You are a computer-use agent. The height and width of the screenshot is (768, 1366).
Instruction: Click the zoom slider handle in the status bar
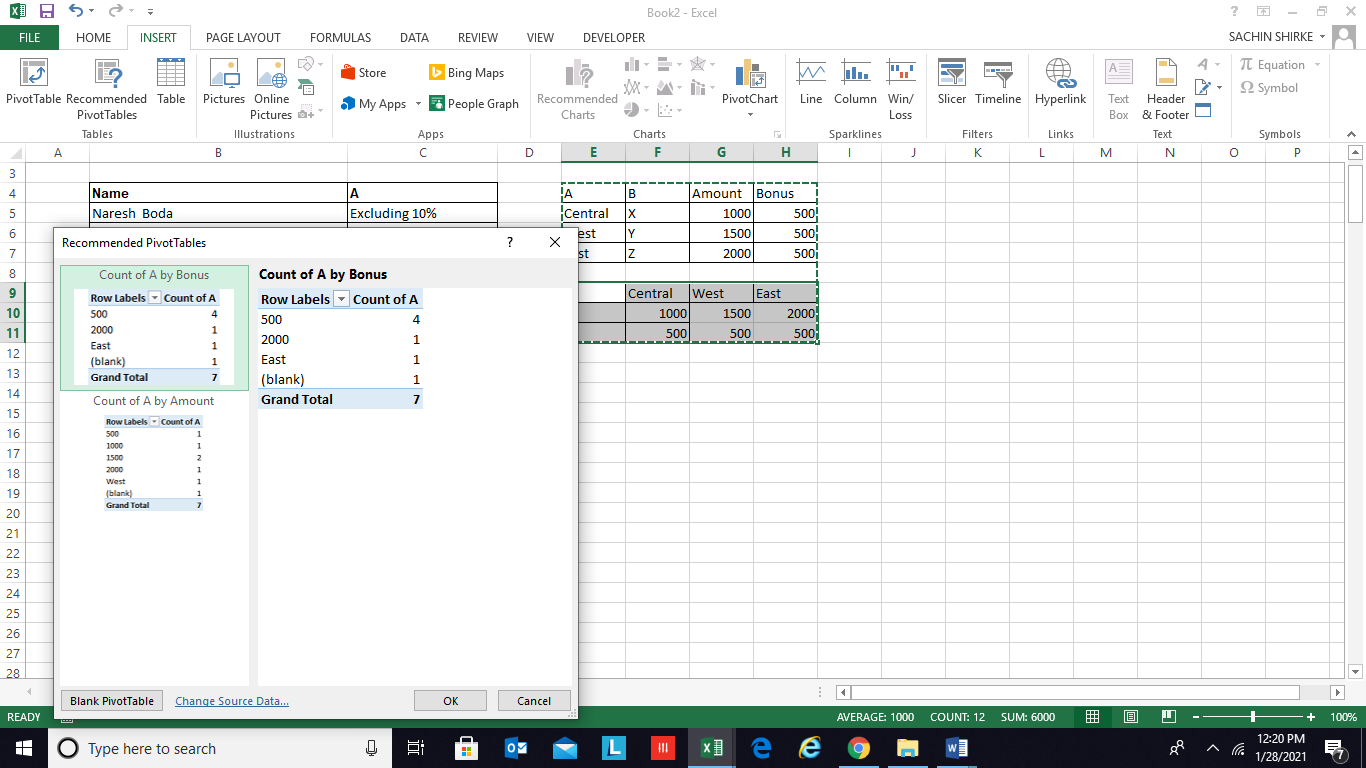click(x=1253, y=717)
